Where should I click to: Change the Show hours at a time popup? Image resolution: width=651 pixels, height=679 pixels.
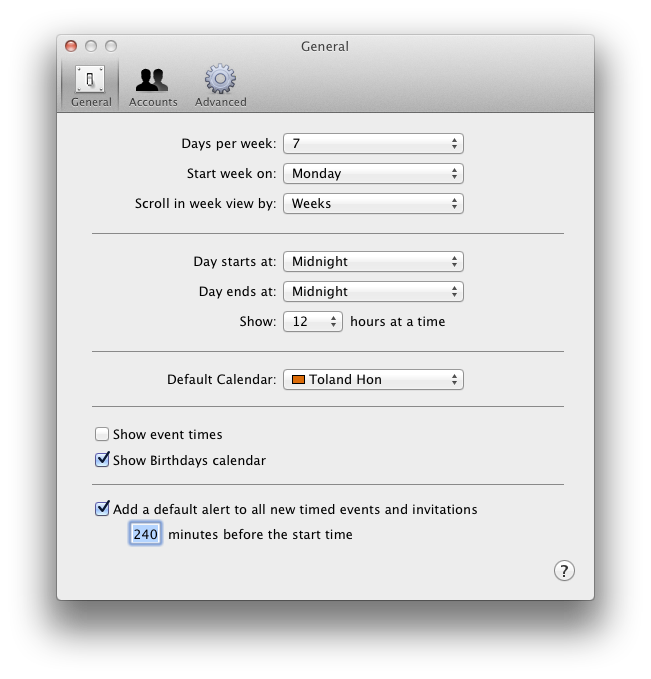click(313, 322)
